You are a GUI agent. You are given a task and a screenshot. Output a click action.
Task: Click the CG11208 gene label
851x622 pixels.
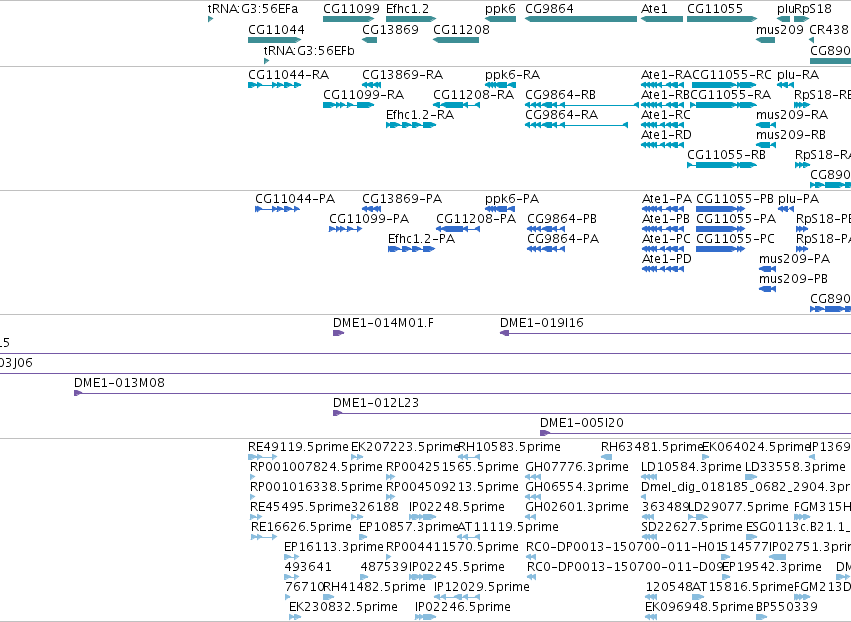click(x=461, y=29)
